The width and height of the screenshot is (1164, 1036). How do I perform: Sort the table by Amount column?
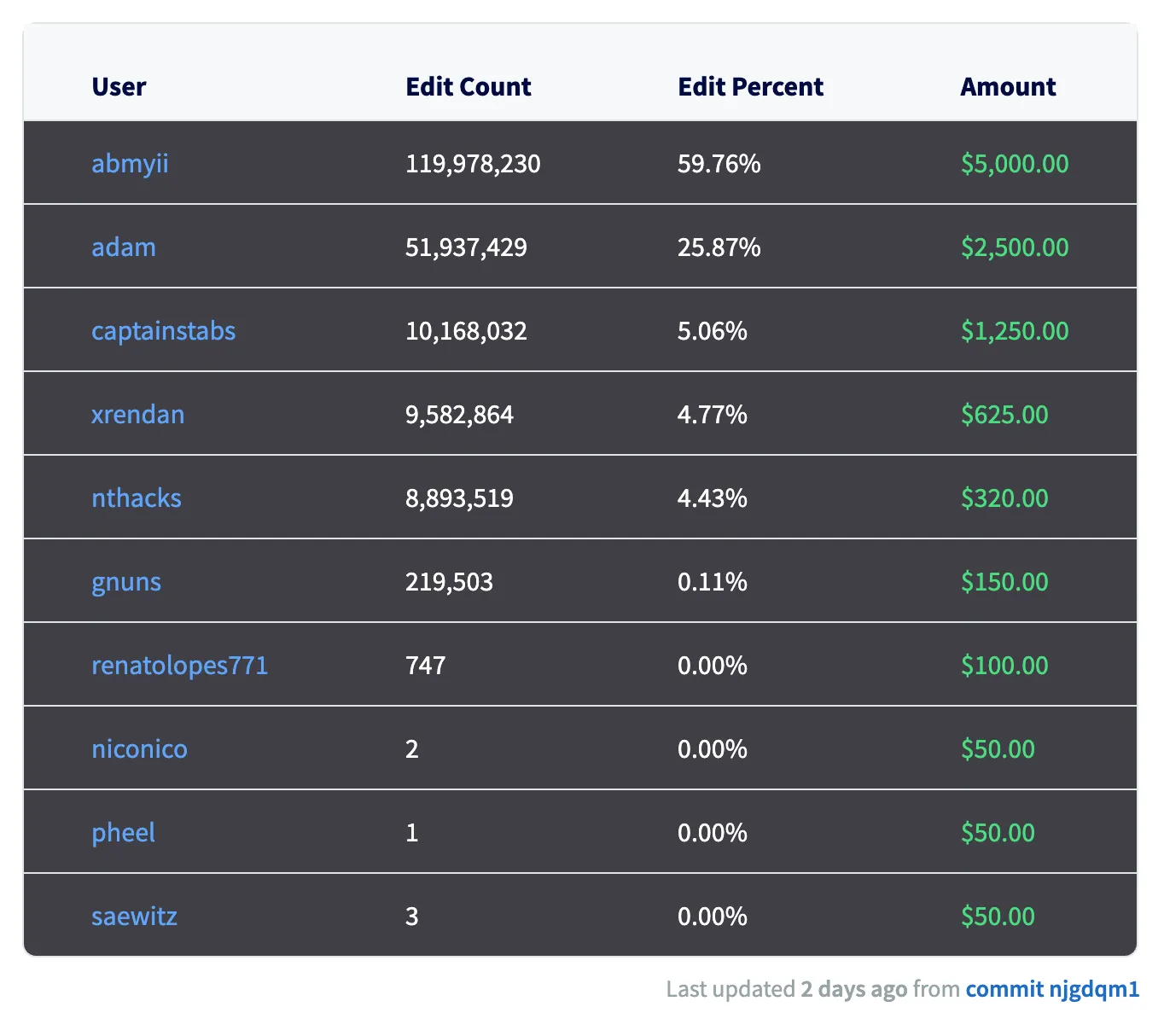1008,86
